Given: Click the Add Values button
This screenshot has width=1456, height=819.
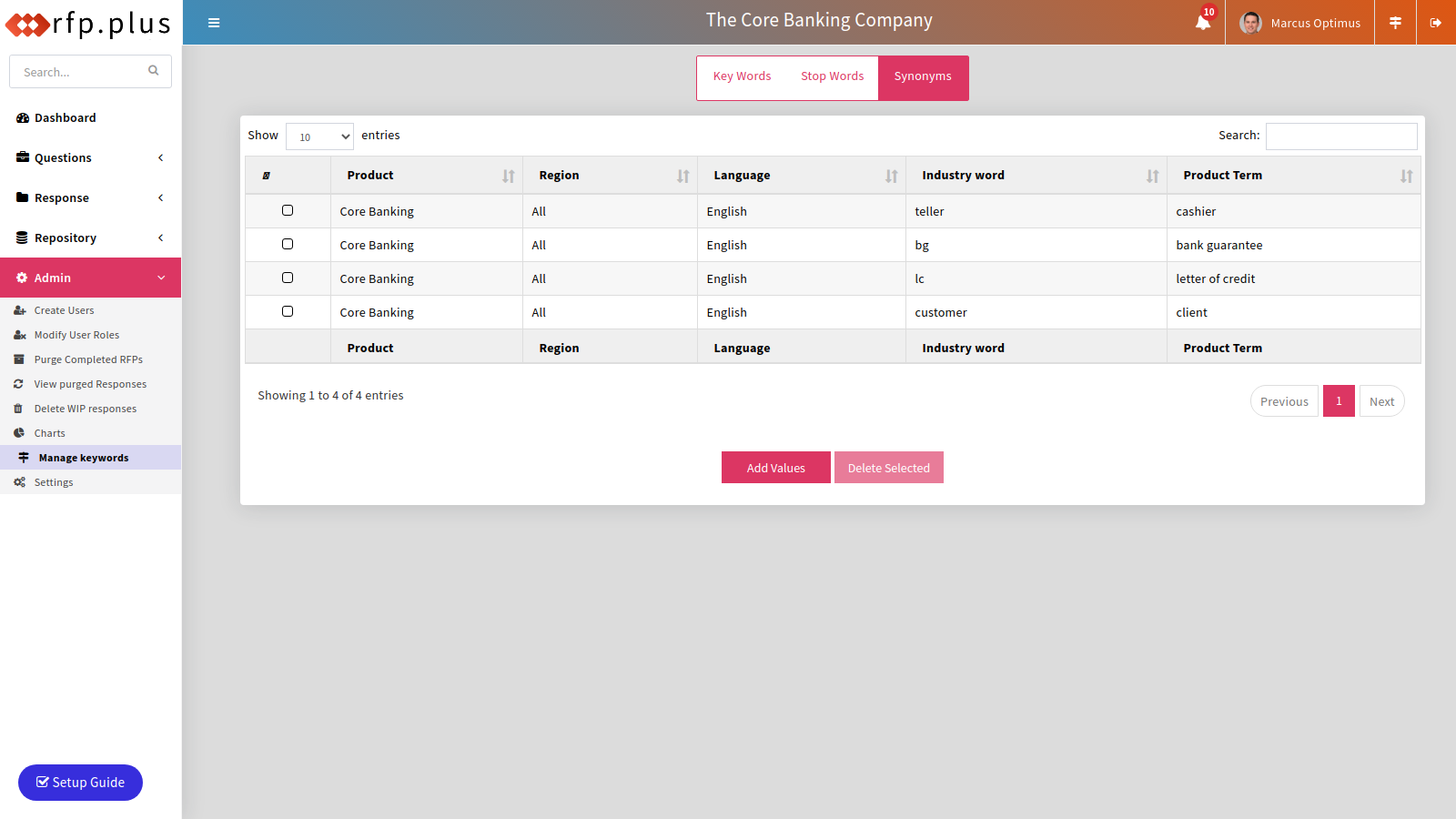Looking at the screenshot, I should click(776, 468).
